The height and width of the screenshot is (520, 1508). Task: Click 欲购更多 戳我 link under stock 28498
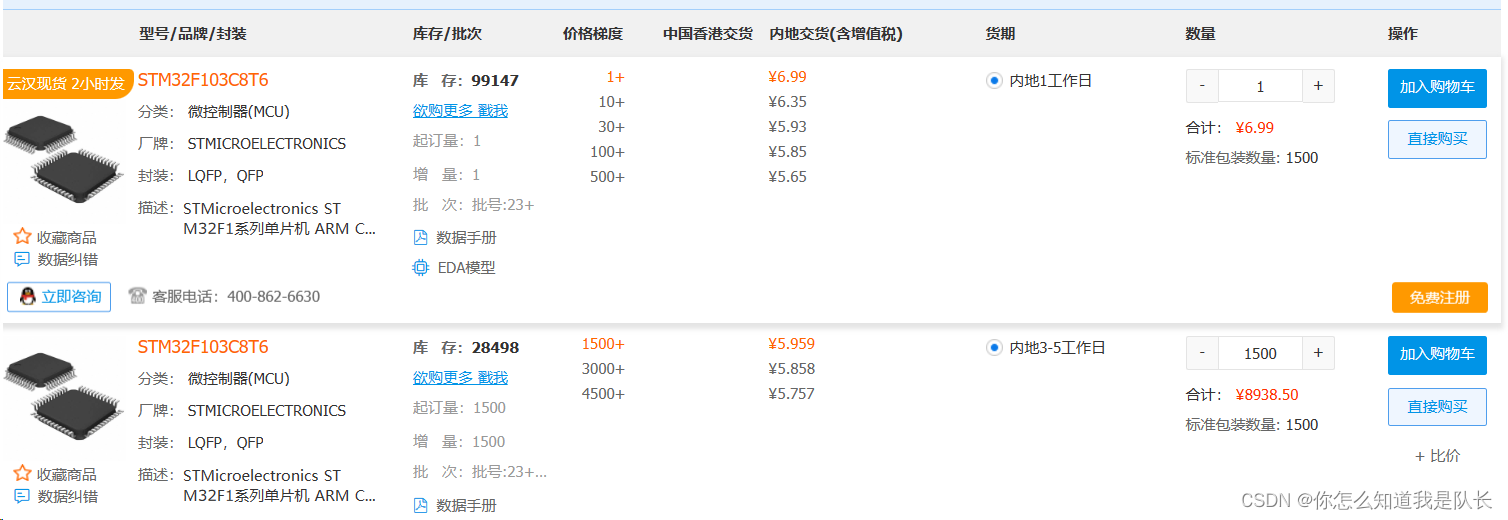point(460,377)
